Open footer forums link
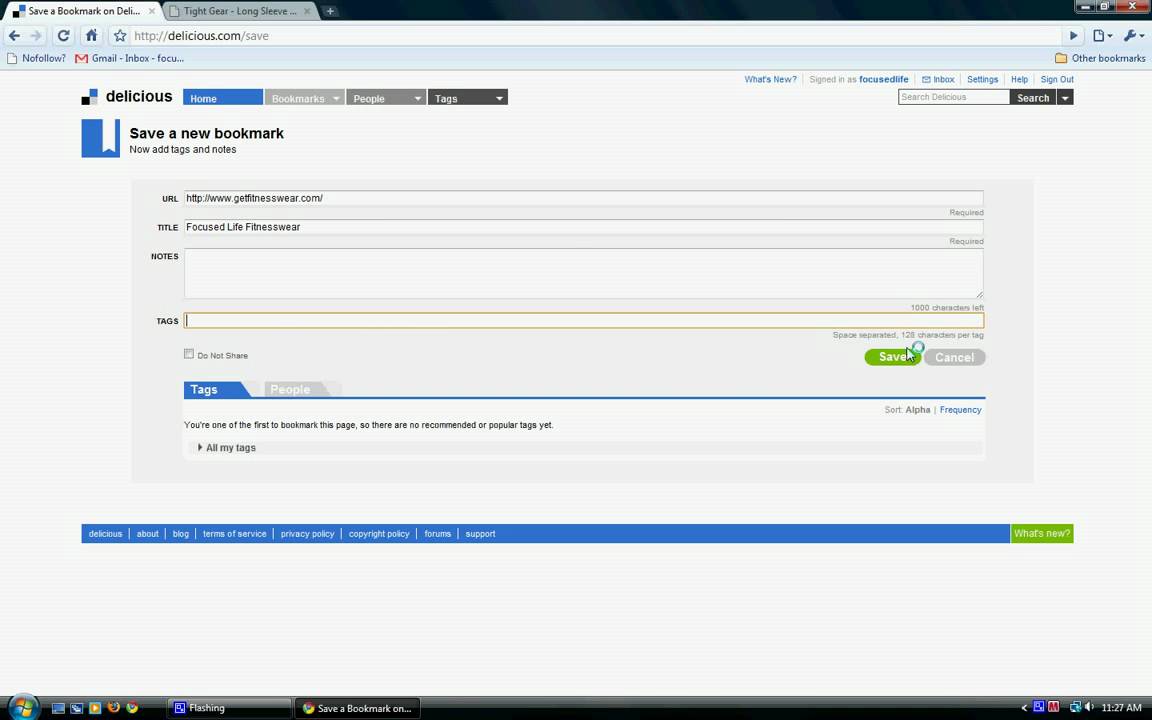This screenshot has height=720, width=1152. click(437, 534)
